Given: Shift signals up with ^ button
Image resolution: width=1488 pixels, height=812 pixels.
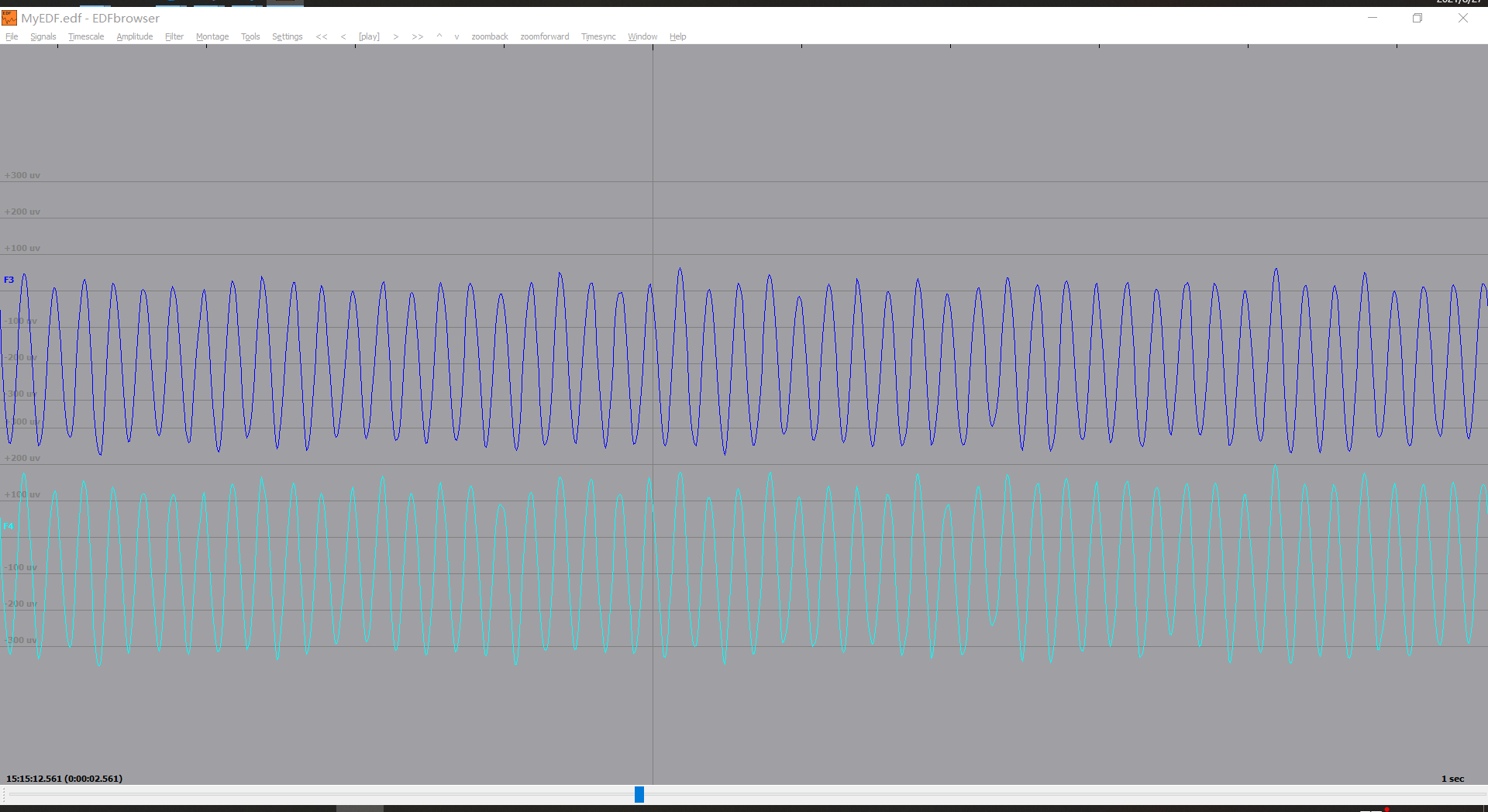Looking at the screenshot, I should coord(439,36).
